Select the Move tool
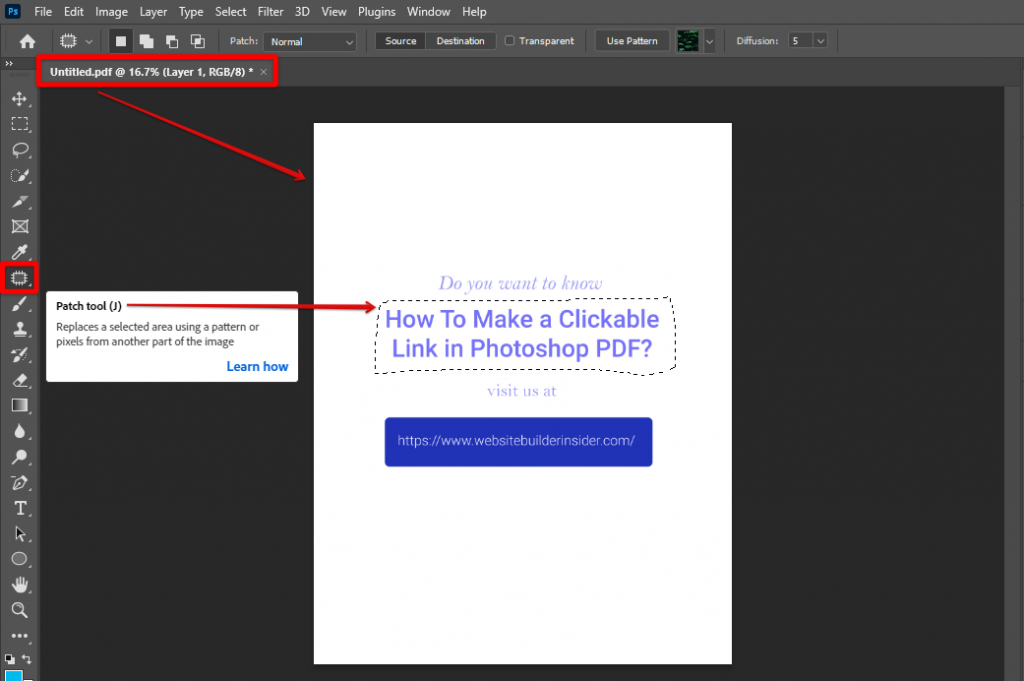Viewport: 1024px width, 681px height. tap(20, 99)
